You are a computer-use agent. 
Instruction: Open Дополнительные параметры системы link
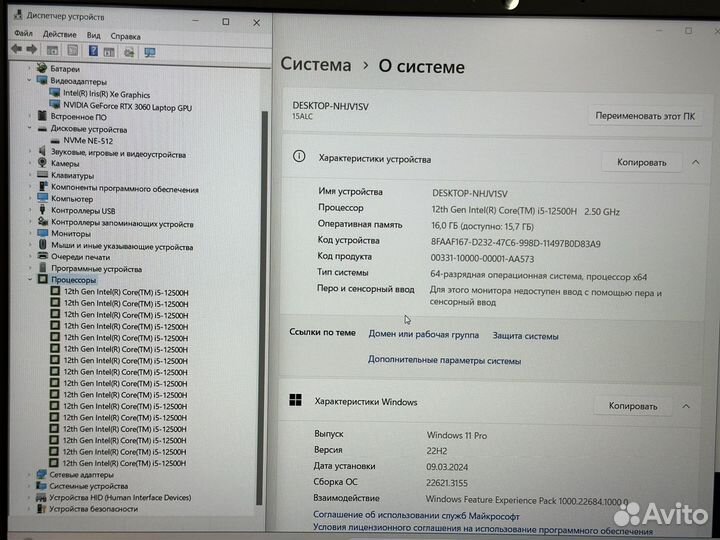[x=444, y=360]
